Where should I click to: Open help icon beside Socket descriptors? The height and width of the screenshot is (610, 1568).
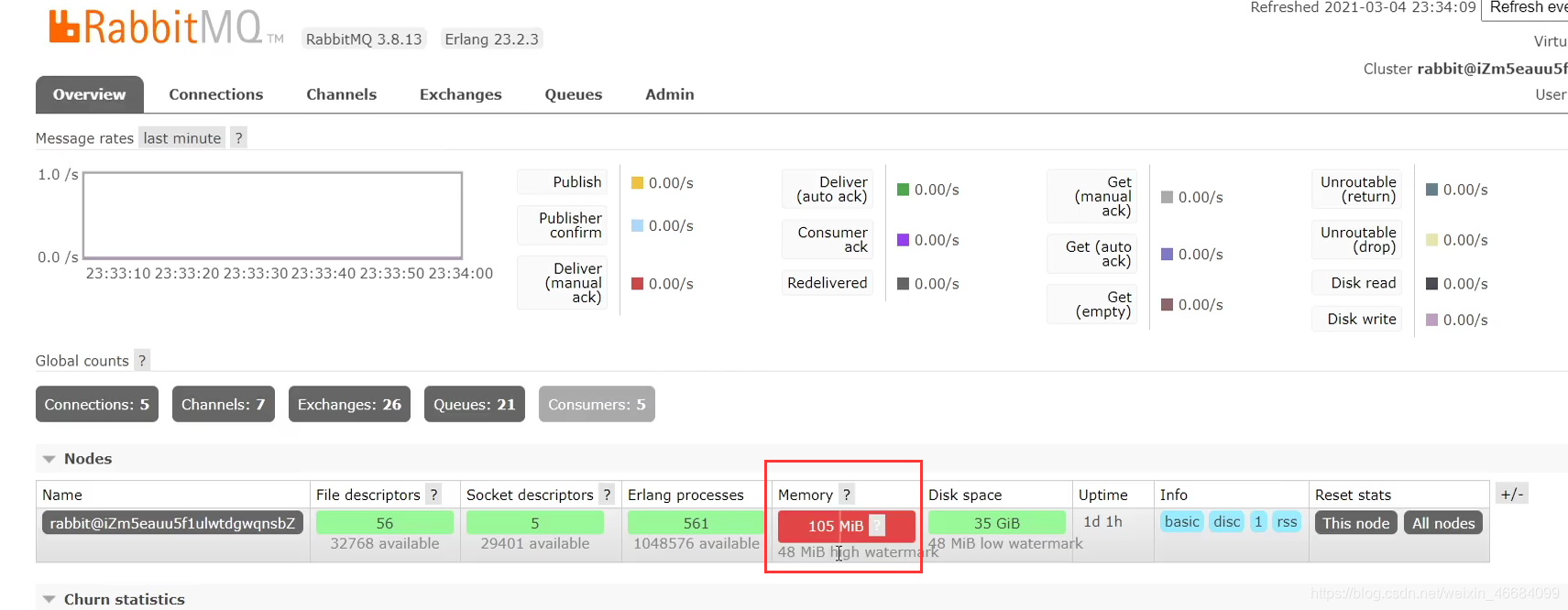coord(607,495)
